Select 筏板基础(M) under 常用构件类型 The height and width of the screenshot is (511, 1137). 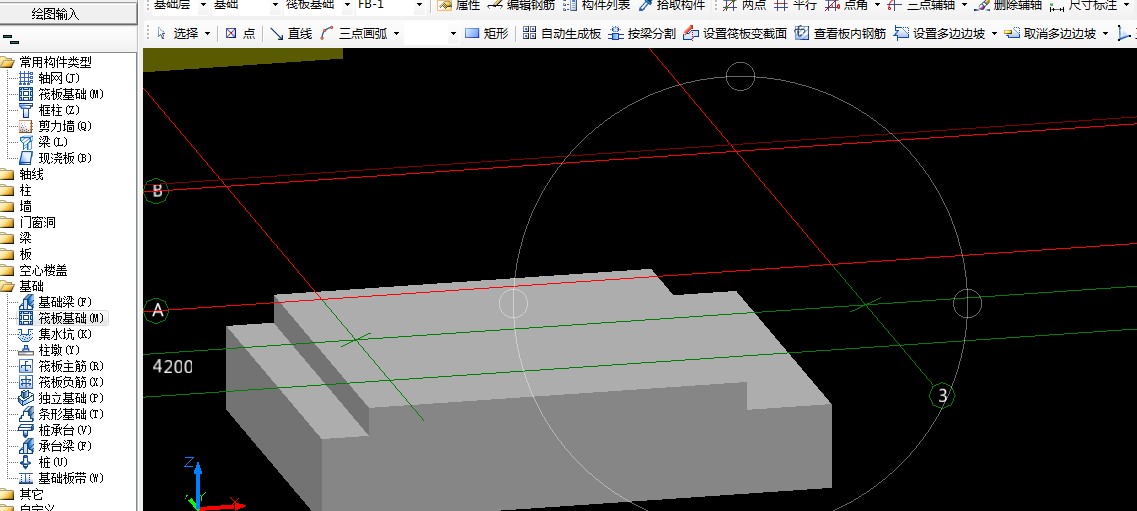tap(62, 94)
